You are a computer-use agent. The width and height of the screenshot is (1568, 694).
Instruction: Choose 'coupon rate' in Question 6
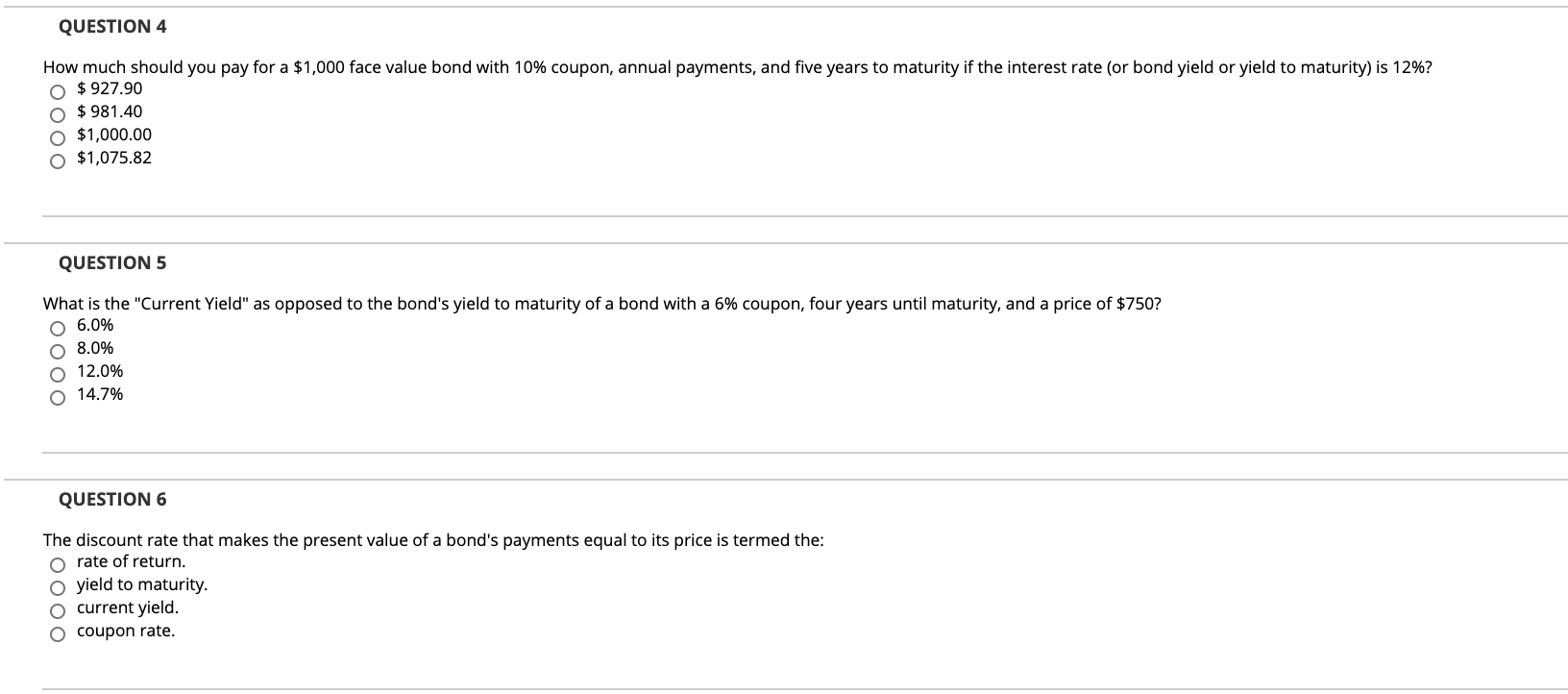58,633
